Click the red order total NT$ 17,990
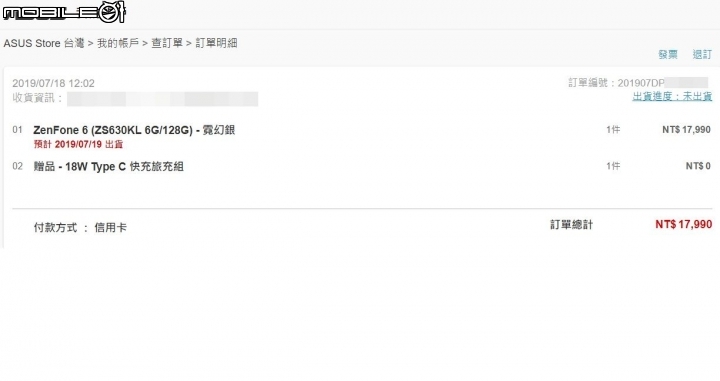 tap(684, 224)
